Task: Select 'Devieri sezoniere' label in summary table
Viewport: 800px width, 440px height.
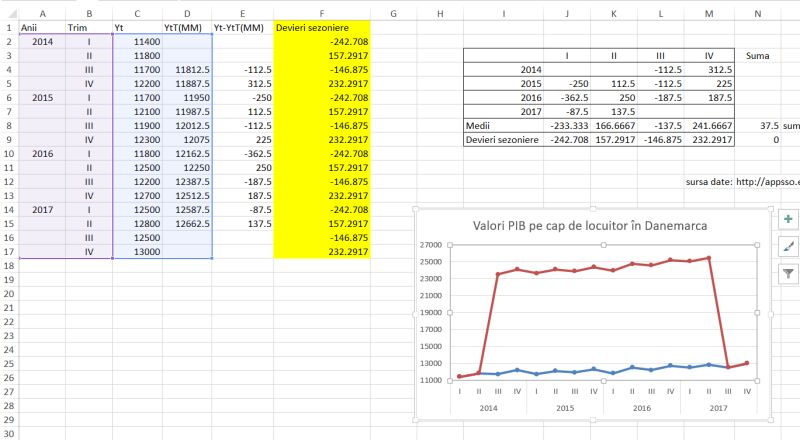Action: (x=504, y=140)
